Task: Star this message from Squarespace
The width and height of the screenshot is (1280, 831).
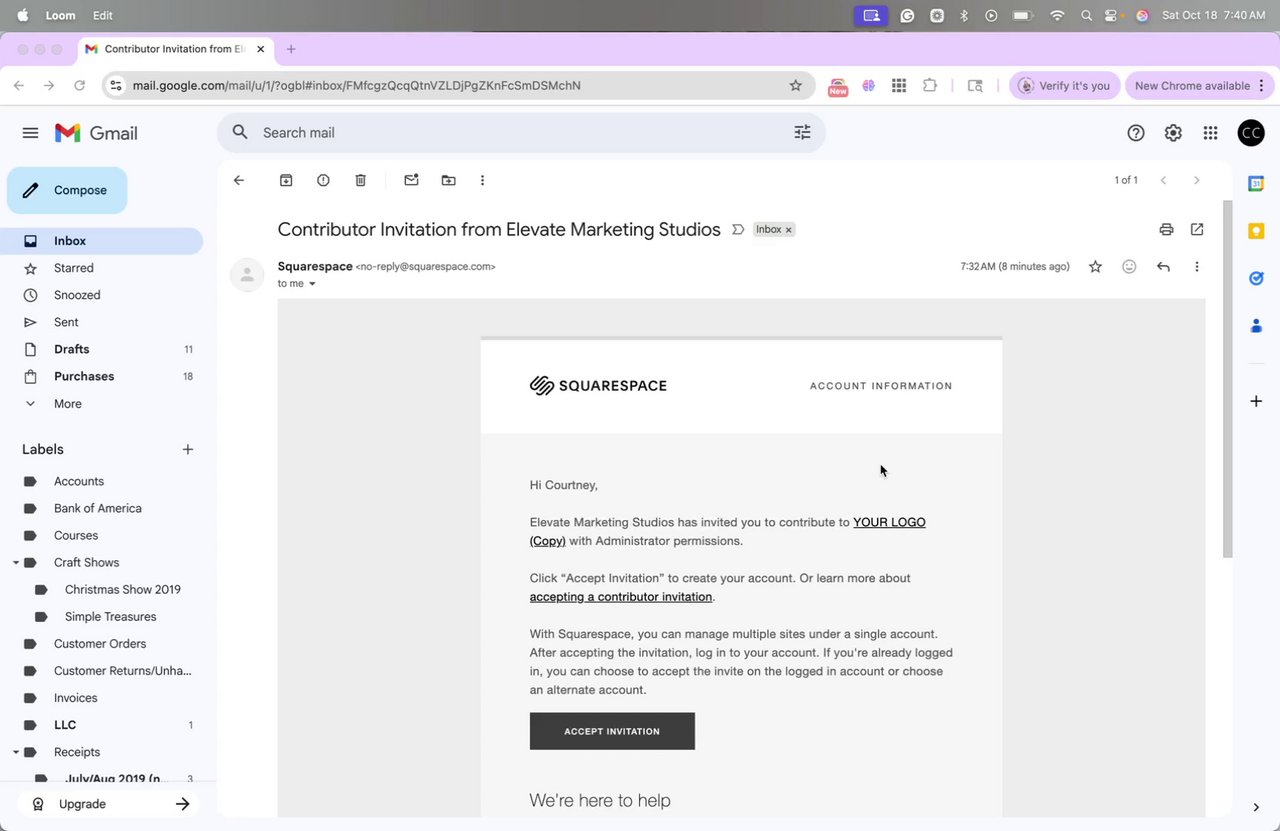Action: pyautogui.click(x=1095, y=266)
